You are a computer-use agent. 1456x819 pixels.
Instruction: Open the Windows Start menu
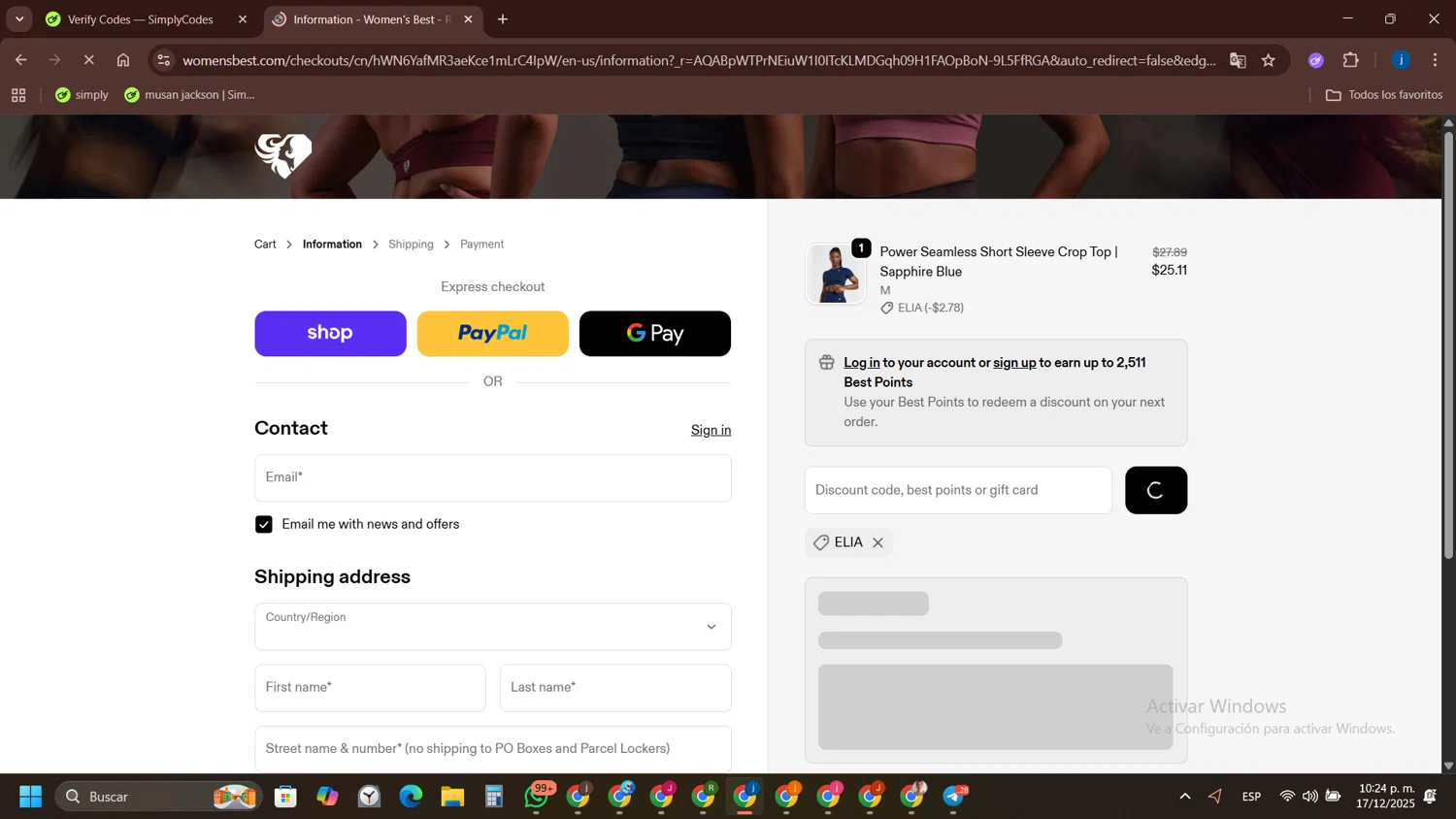pyautogui.click(x=31, y=797)
